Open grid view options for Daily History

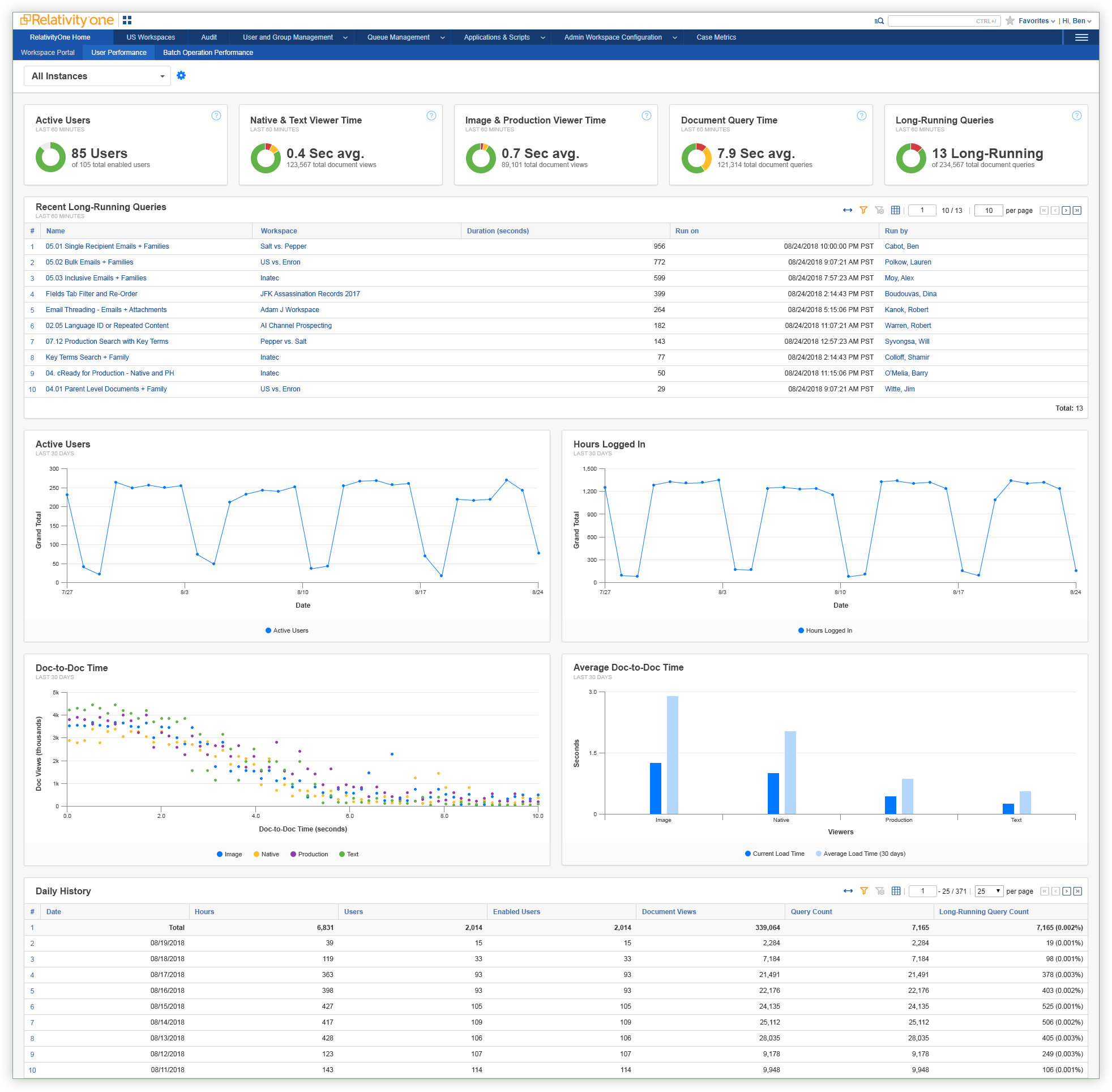tap(896, 891)
